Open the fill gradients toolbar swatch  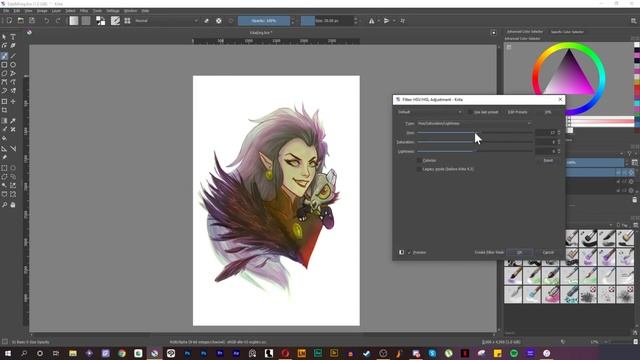(x=74, y=21)
